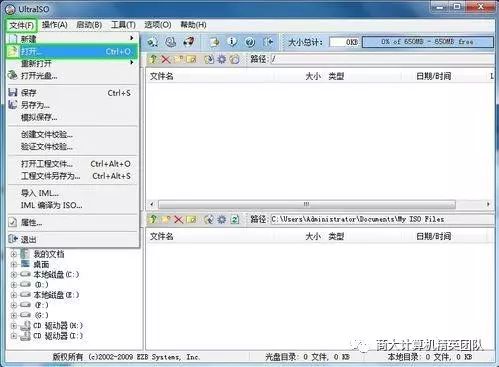Click the image pane horizontal scrollbar thumb
The image size is (499, 367).
click(x=307, y=204)
